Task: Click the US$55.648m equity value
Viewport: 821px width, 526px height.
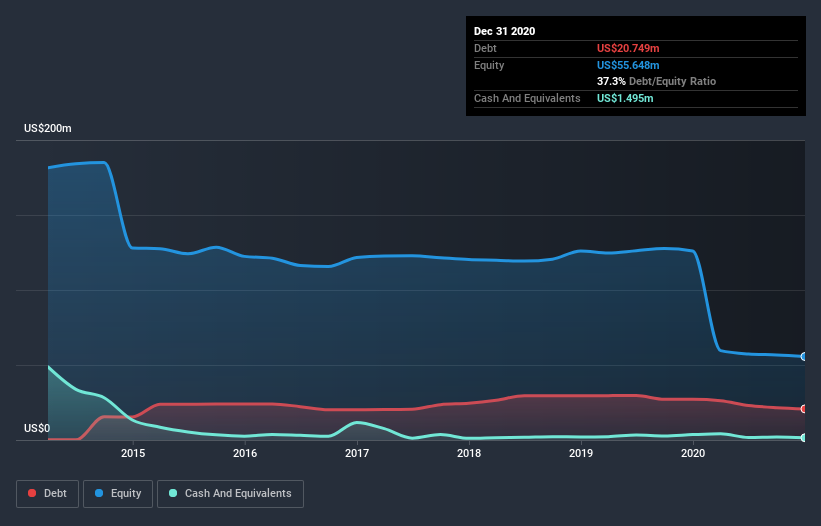Action: pos(628,65)
